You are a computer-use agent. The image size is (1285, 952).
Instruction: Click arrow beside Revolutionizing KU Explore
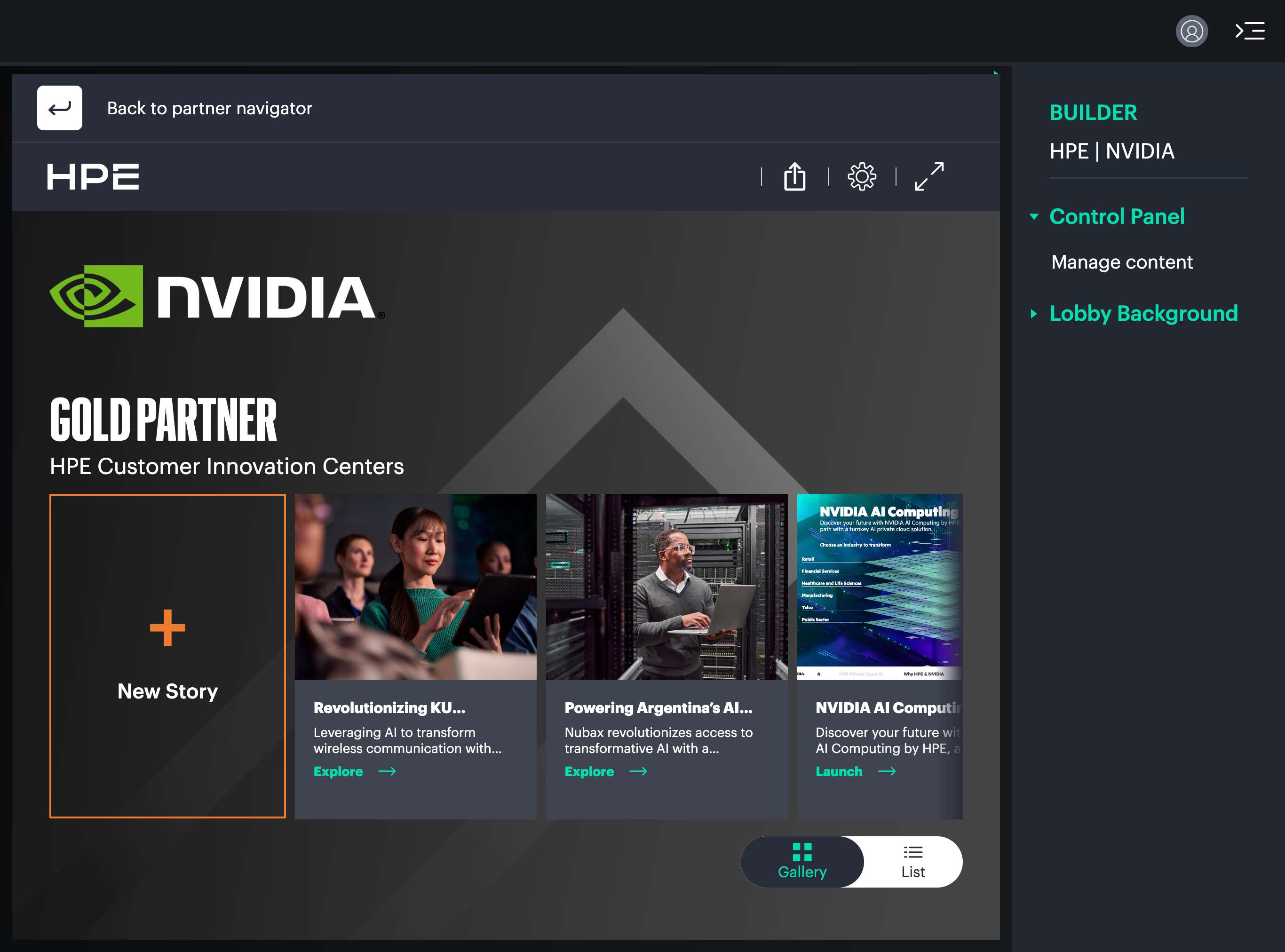387,772
